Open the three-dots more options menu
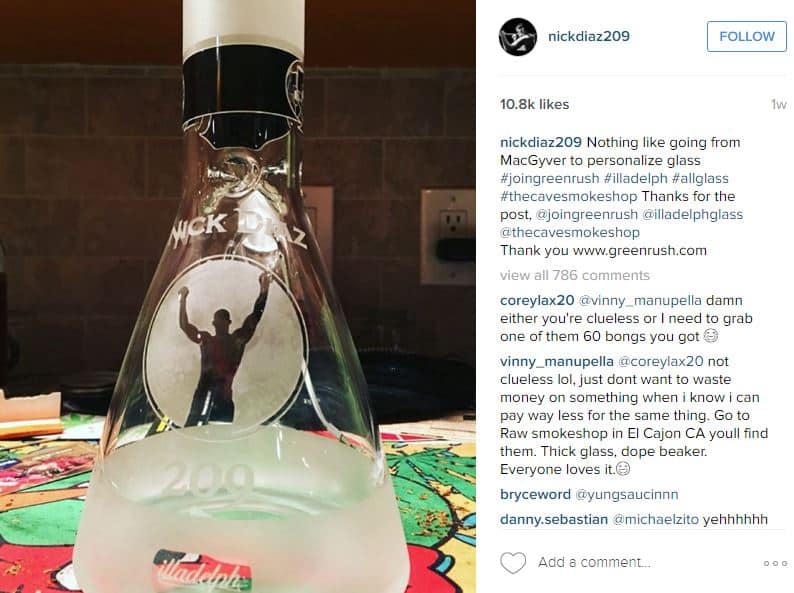The width and height of the screenshot is (794, 593). 775,563
